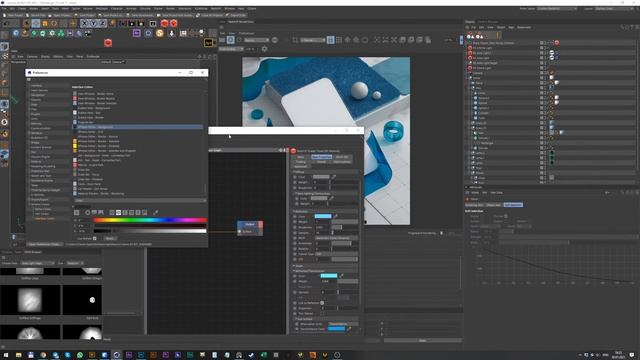Image resolution: width=640 pixels, height=360 pixels.
Task: Open the Windows Start menu
Action: click(6, 355)
